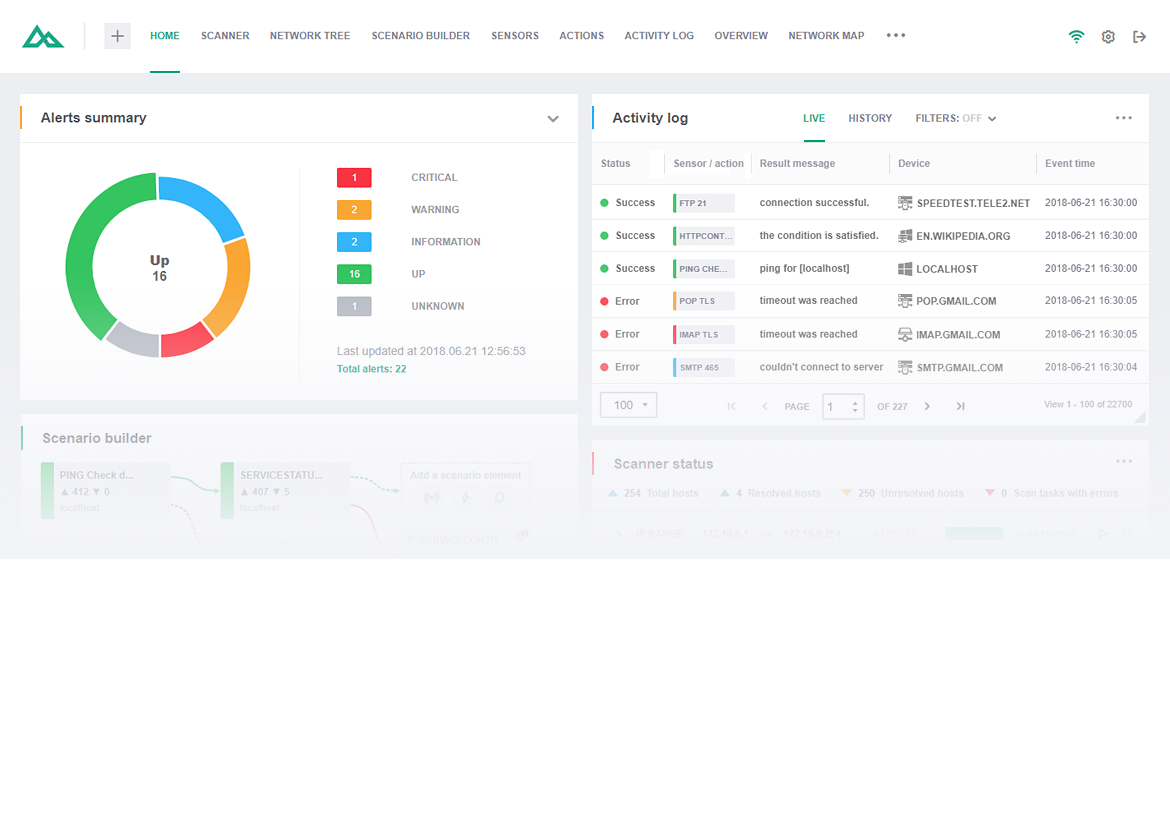Open the ACTIVITY LOG navbar tab

tap(659, 36)
